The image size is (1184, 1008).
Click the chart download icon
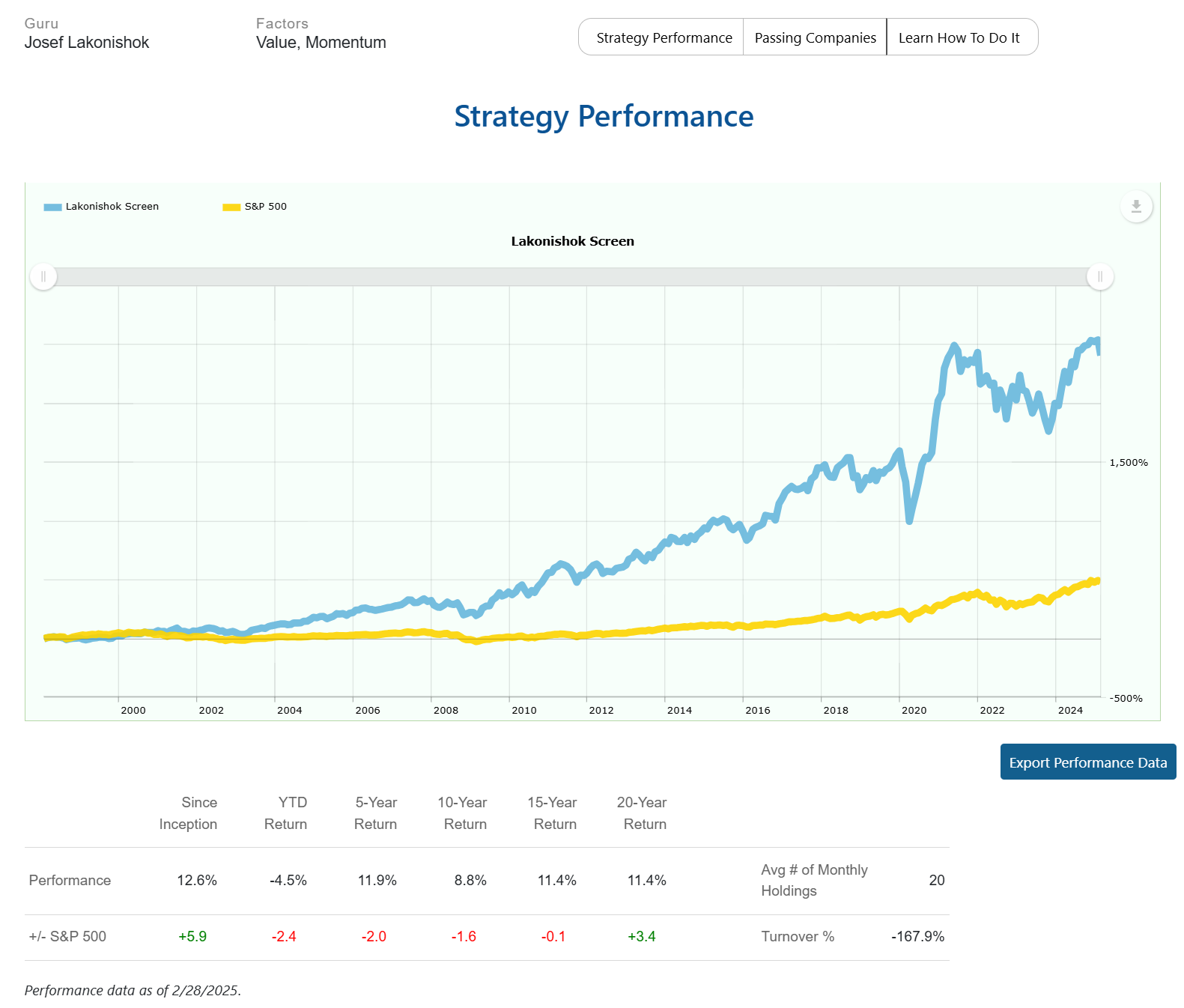(x=1135, y=207)
